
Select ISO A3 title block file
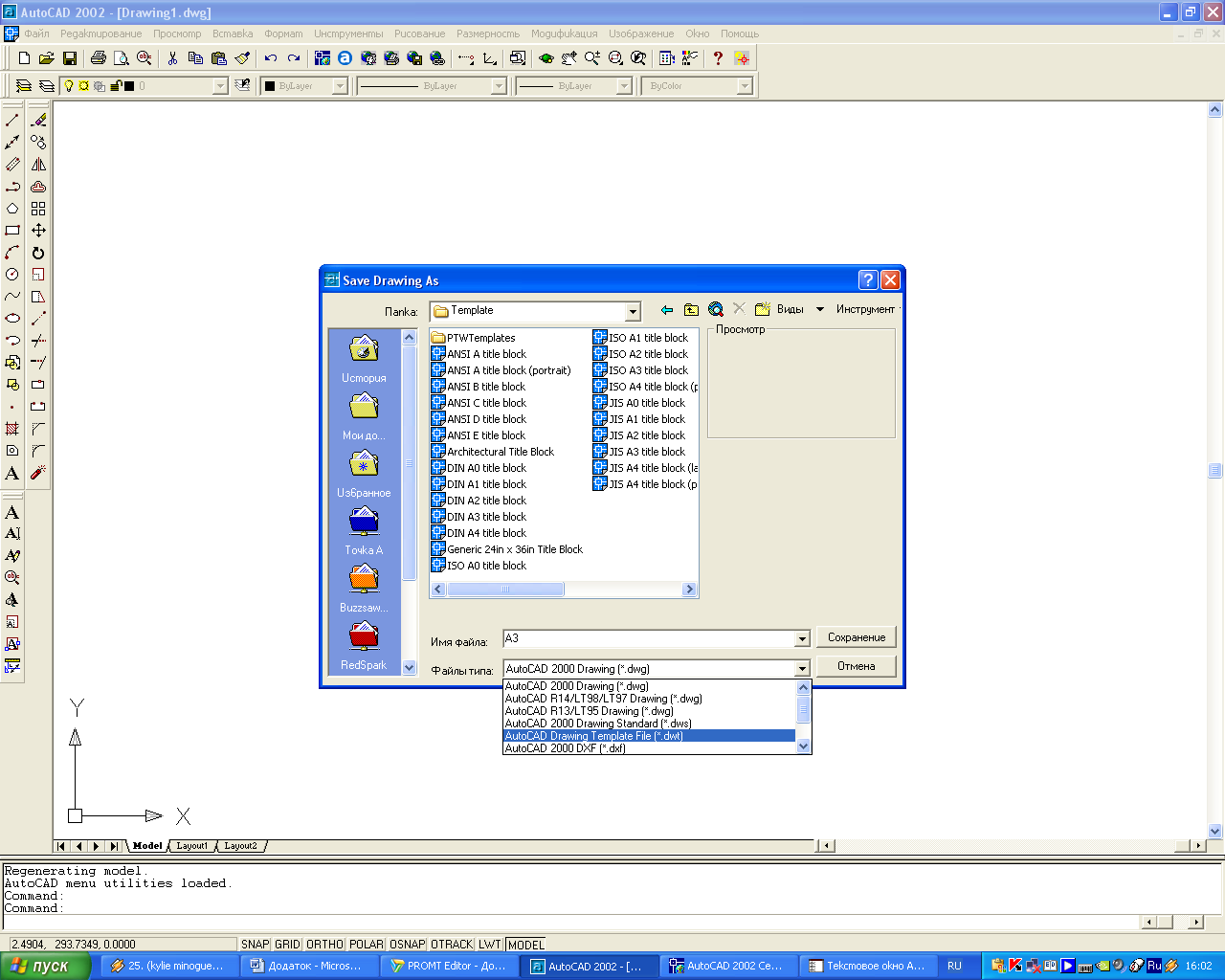pos(640,370)
